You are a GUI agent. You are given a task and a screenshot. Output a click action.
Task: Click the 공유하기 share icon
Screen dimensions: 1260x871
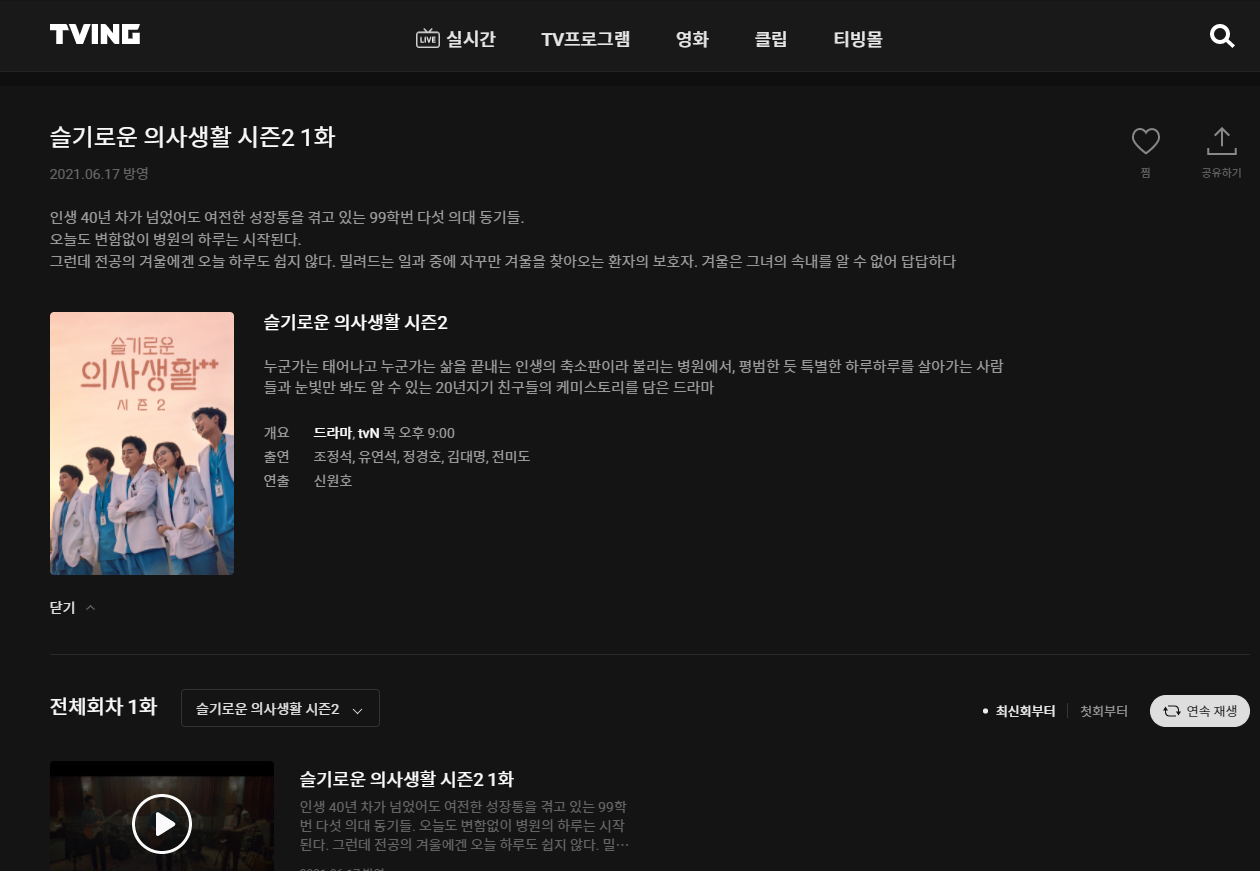click(x=1221, y=142)
